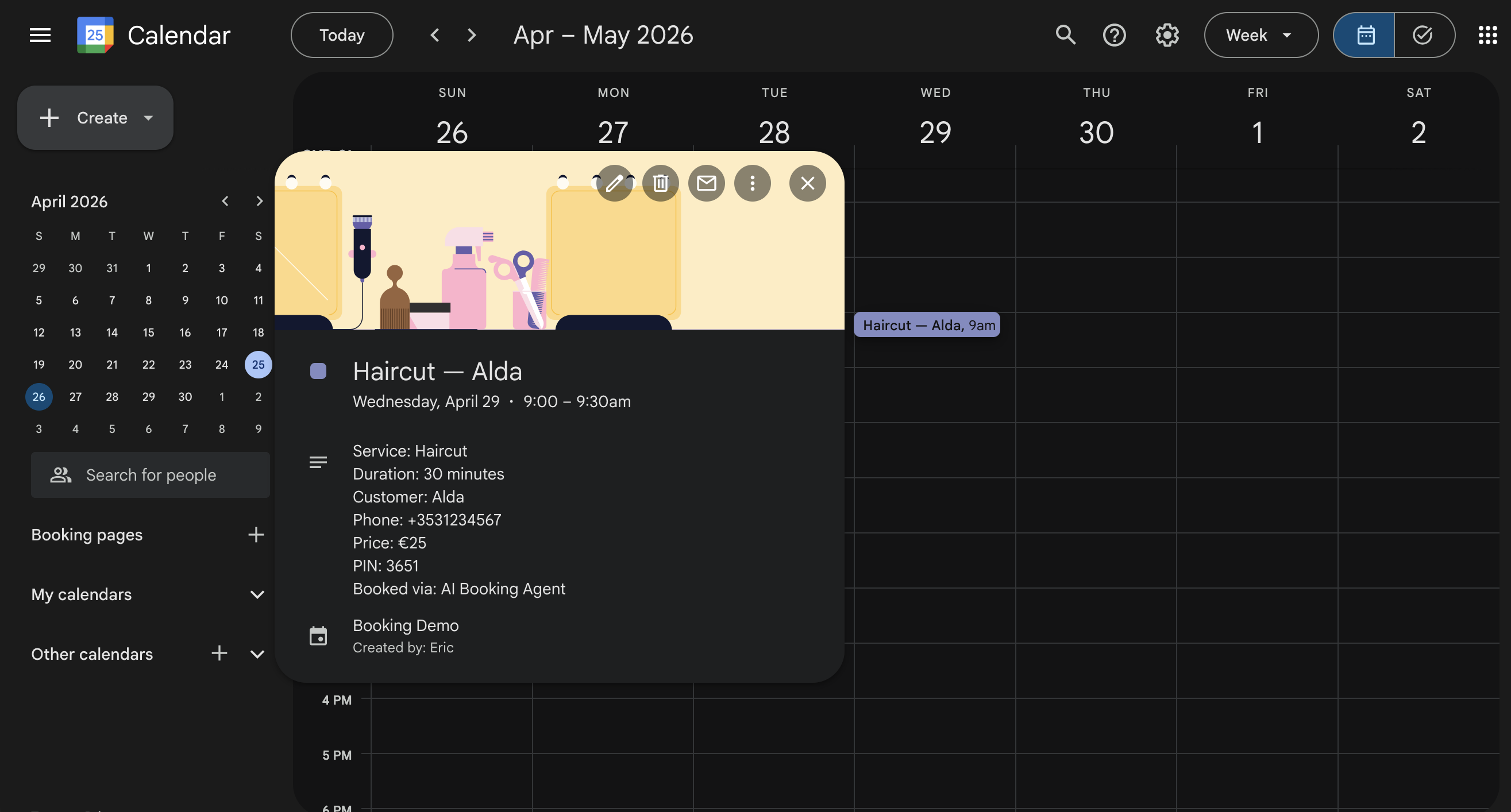Viewport: 1511px width, 812px height.
Task: Open the Support help icon
Action: (x=1114, y=35)
